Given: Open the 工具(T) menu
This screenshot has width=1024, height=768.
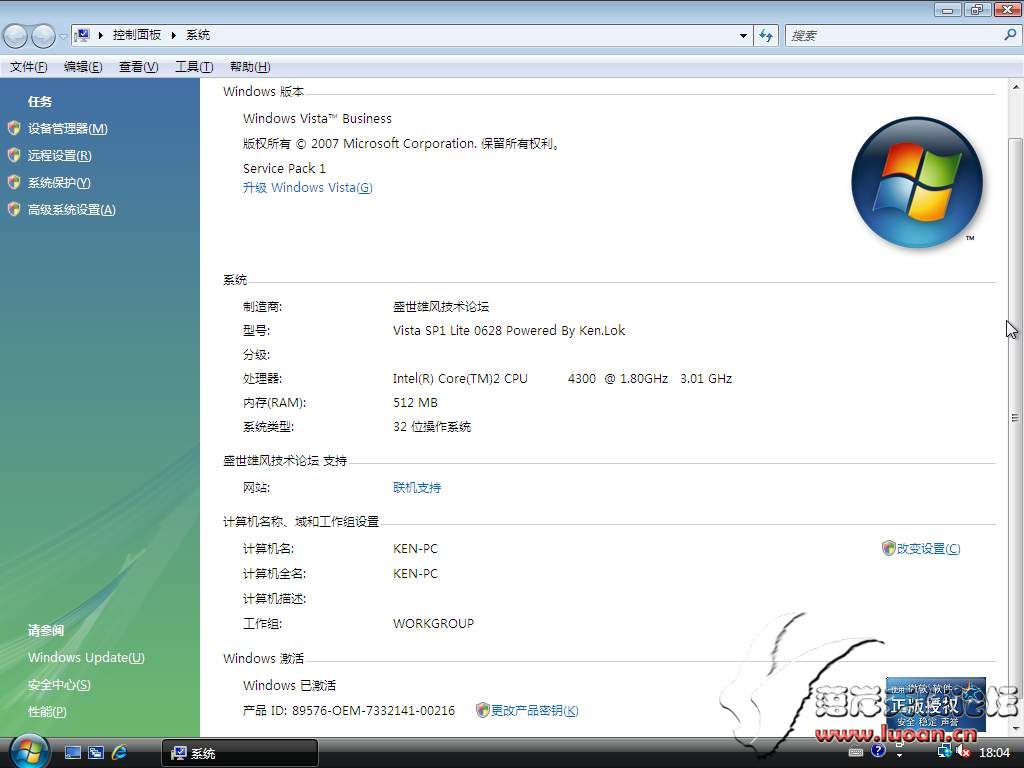Looking at the screenshot, I should pos(194,67).
